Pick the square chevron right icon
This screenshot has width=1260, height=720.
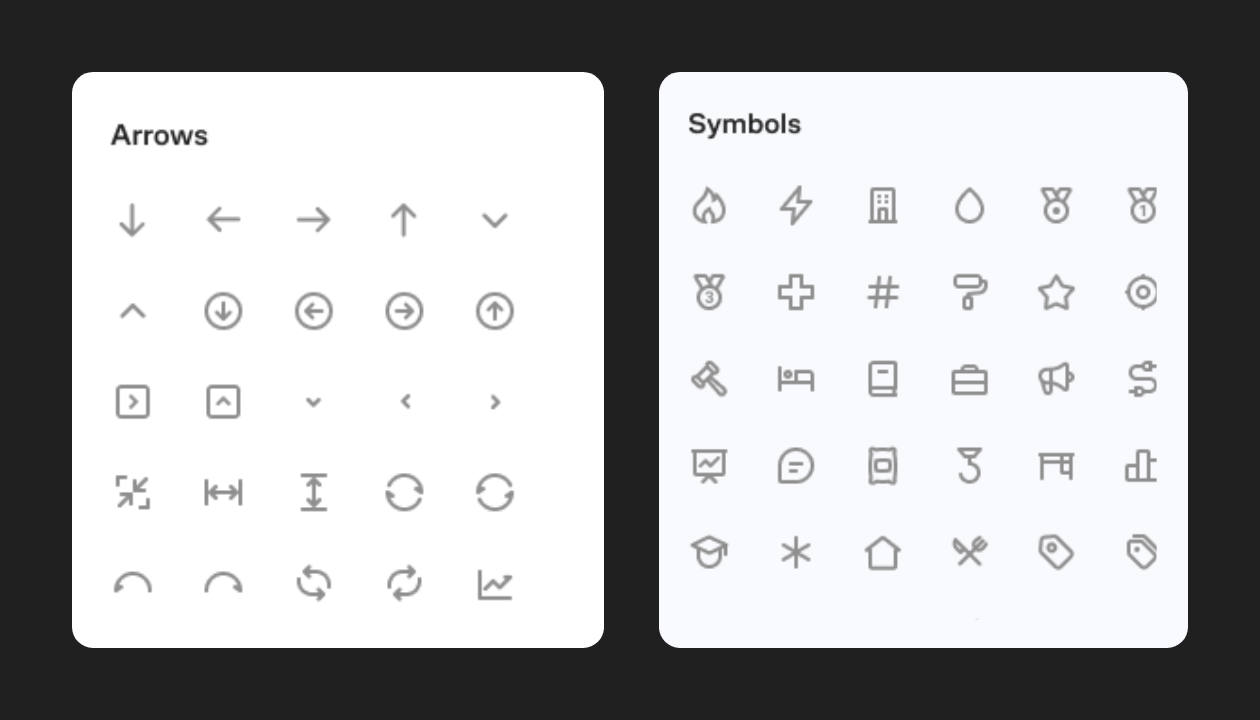coord(132,402)
